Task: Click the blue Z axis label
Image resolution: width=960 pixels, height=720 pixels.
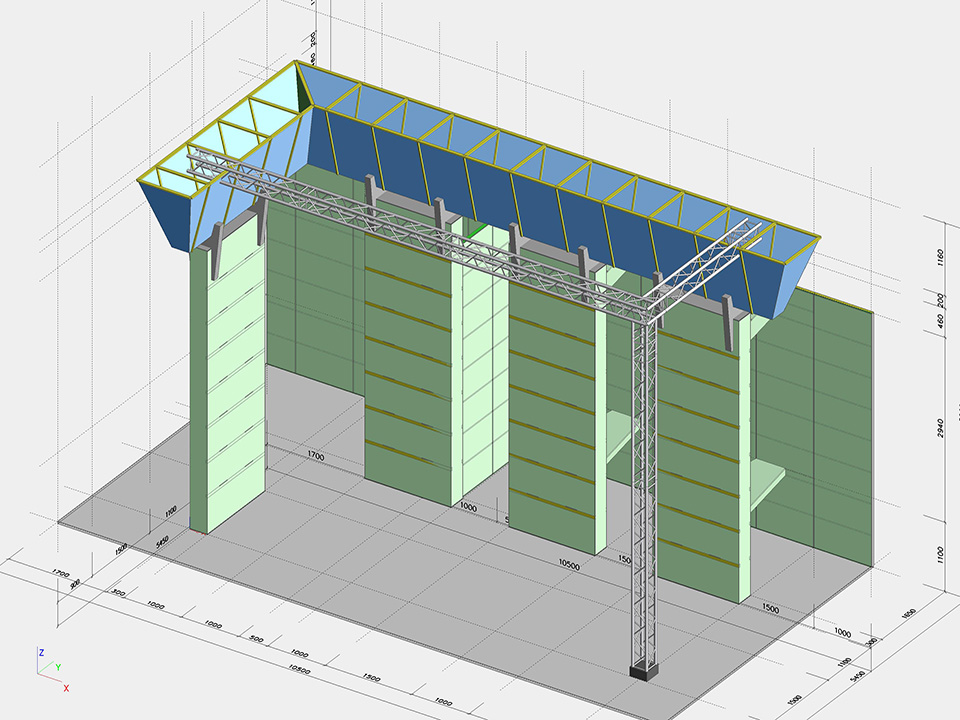Action: (41, 652)
